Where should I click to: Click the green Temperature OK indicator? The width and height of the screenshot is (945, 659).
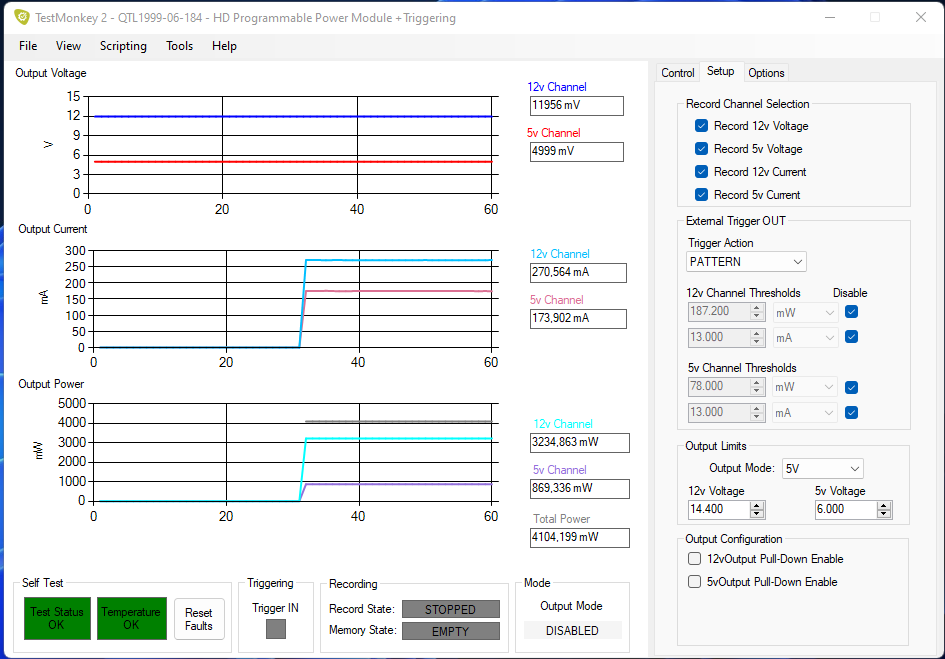coord(131,618)
